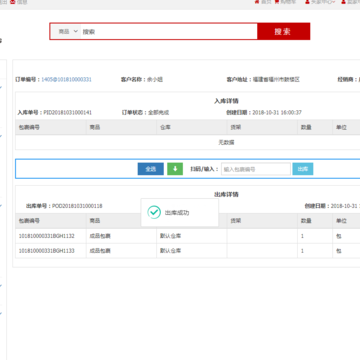Click inbound number PID20181031000141

[x=68, y=113]
